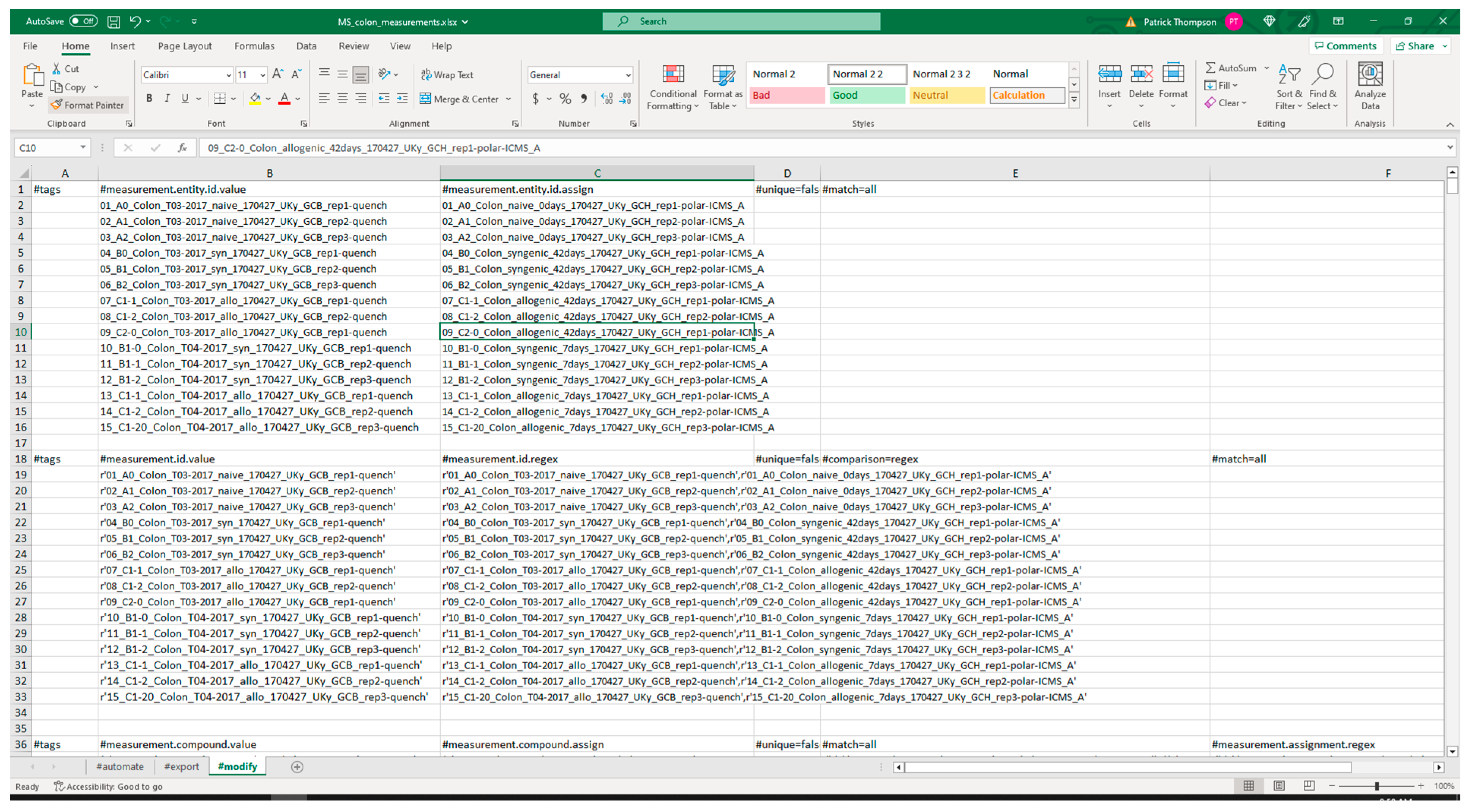The image size is (1470, 812).
Task: Open the font name Calibri dropdown
Action: pos(228,75)
